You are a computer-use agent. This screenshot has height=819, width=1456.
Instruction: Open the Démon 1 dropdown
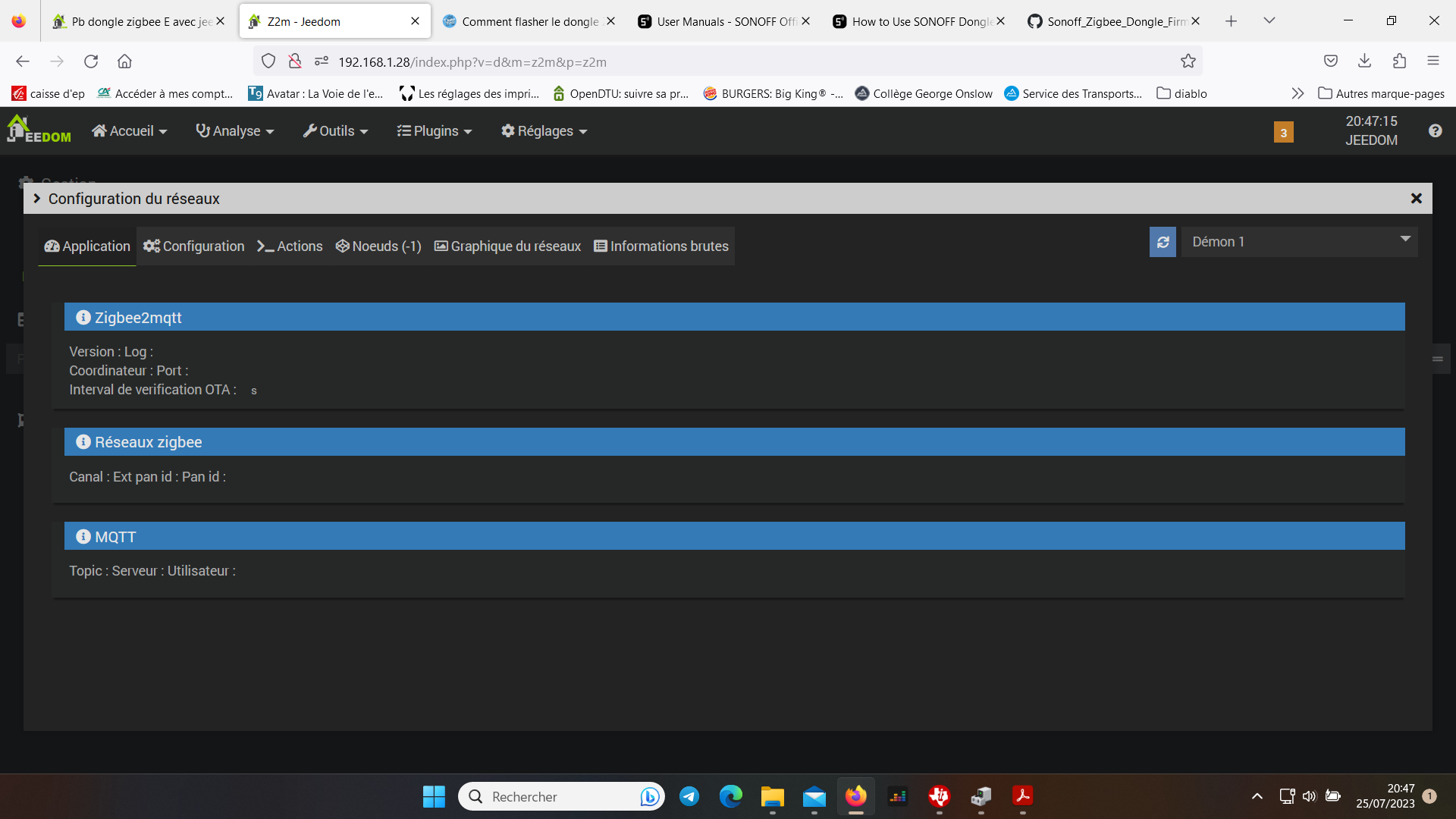1299,242
